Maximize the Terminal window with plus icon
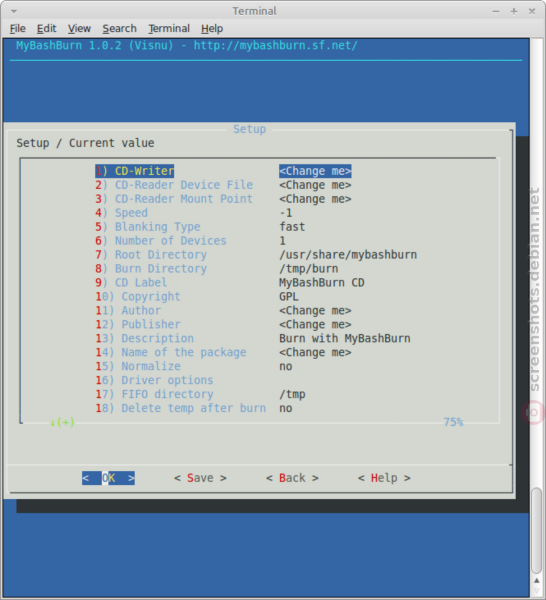Image resolution: width=546 pixels, height=600 pixels. 514,11
